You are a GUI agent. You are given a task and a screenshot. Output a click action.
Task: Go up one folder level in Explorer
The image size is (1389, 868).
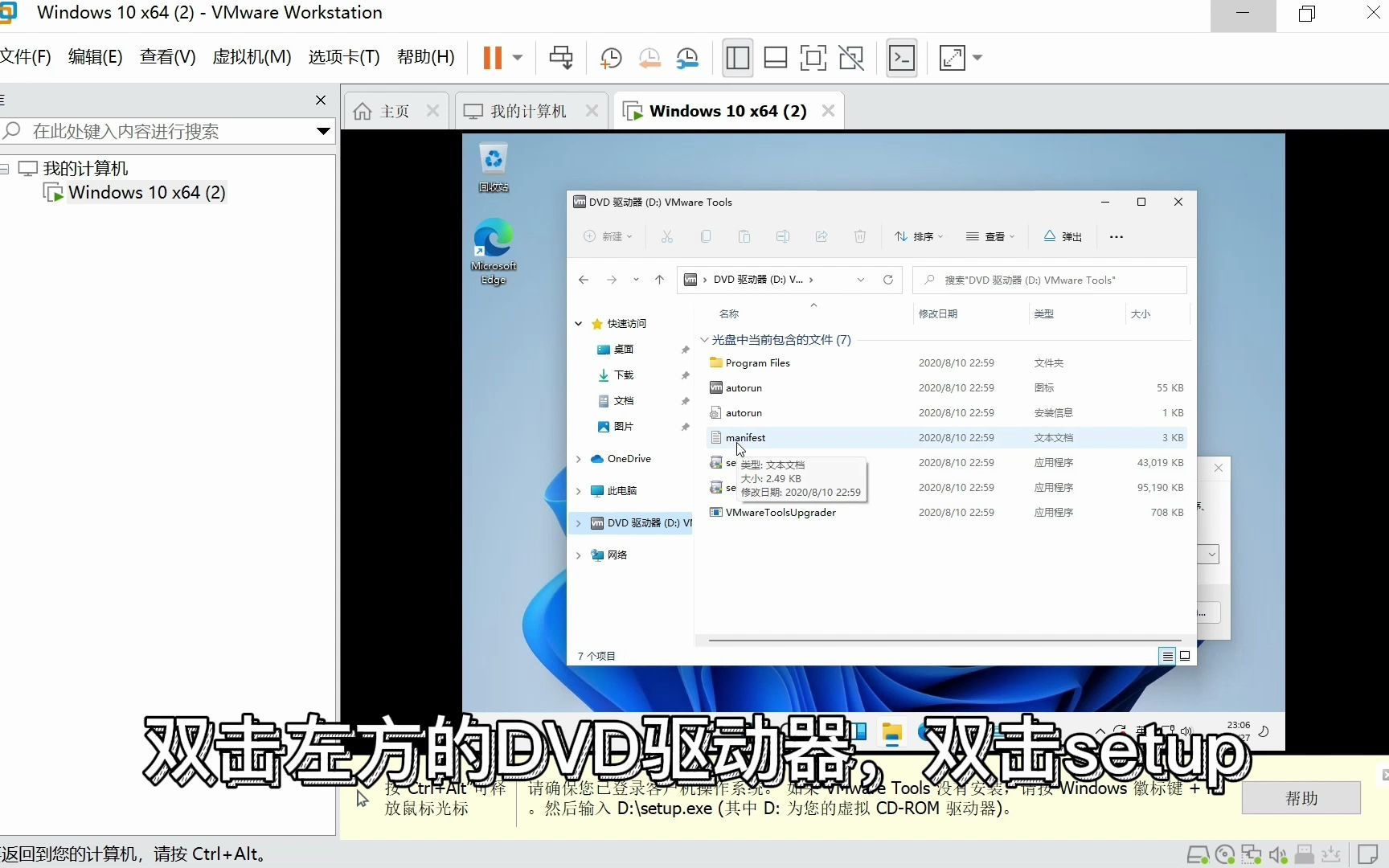(x=659, y=280)
